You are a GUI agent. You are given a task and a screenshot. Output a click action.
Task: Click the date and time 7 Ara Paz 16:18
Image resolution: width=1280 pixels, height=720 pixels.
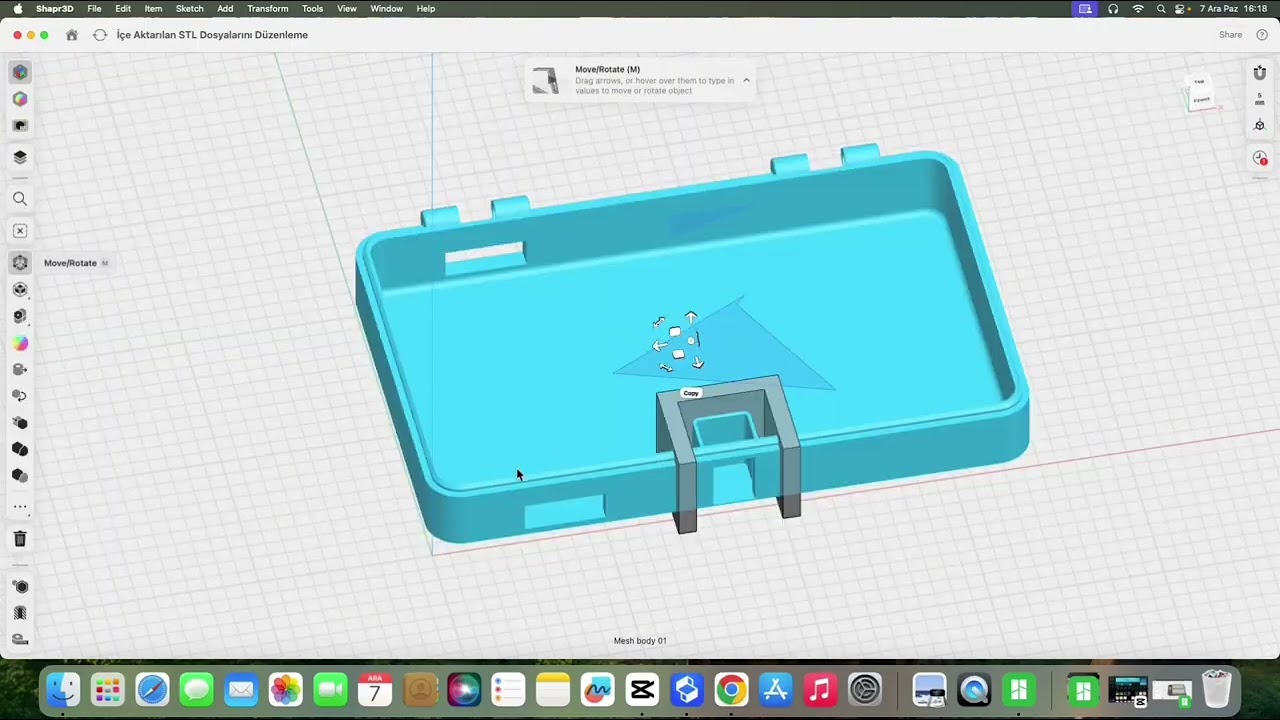pyautogui.click(x=1233, y=9)
